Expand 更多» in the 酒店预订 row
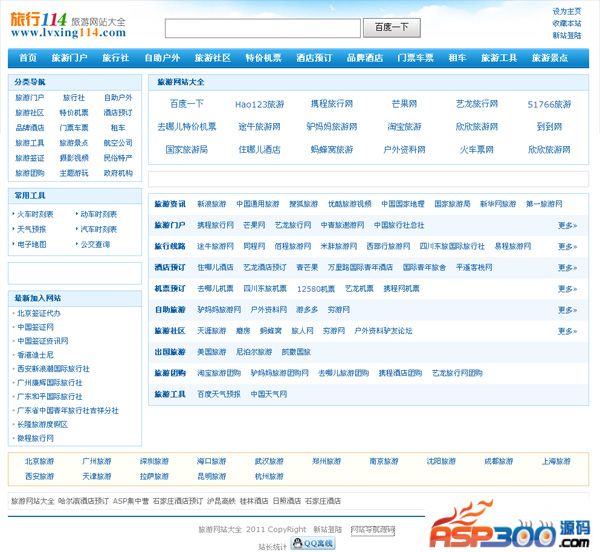Image resolution: width=600 pixels, height=552 pixels. (x=567, y=267)
